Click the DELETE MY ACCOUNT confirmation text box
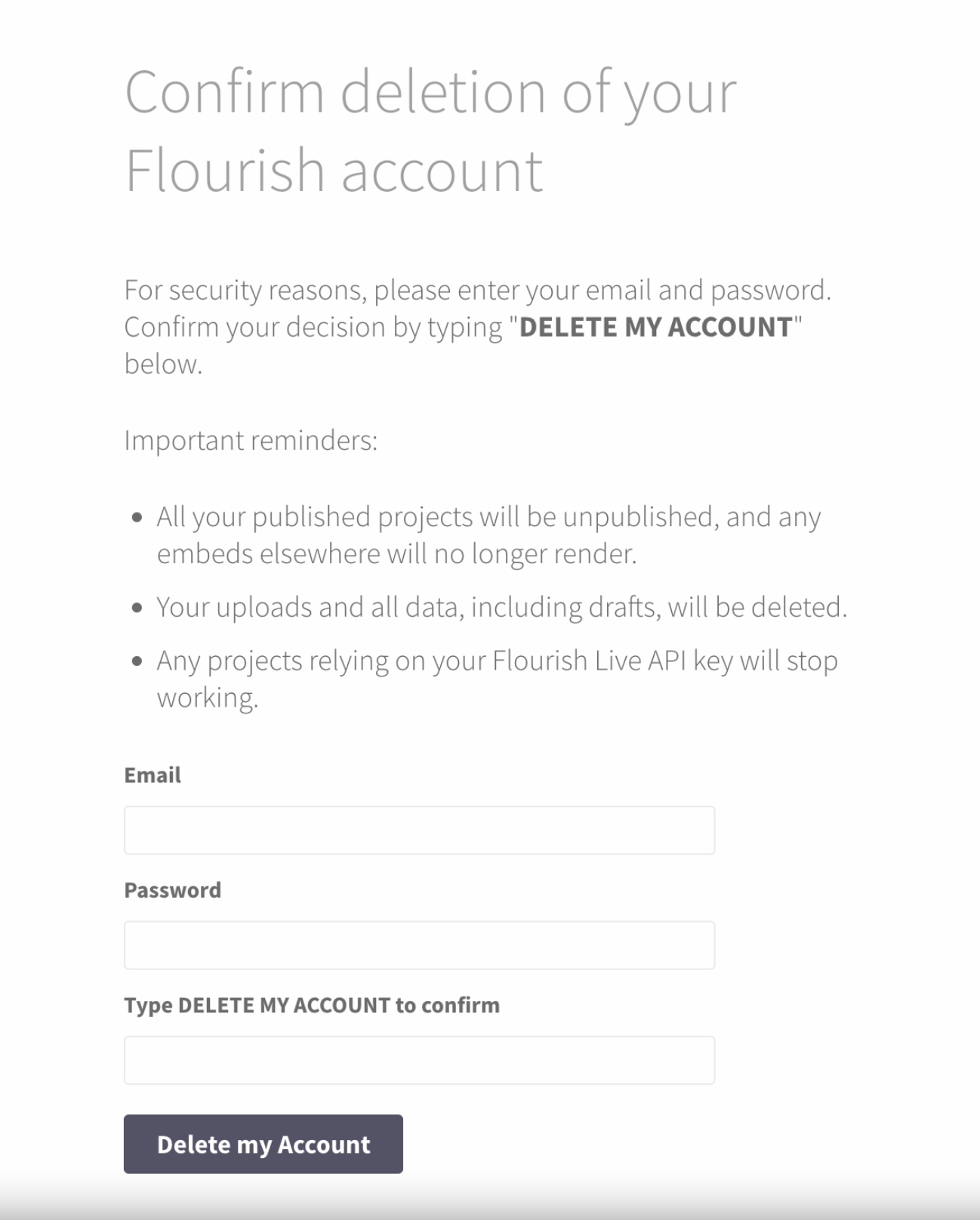980x1220 pixels. [419, 1060]
